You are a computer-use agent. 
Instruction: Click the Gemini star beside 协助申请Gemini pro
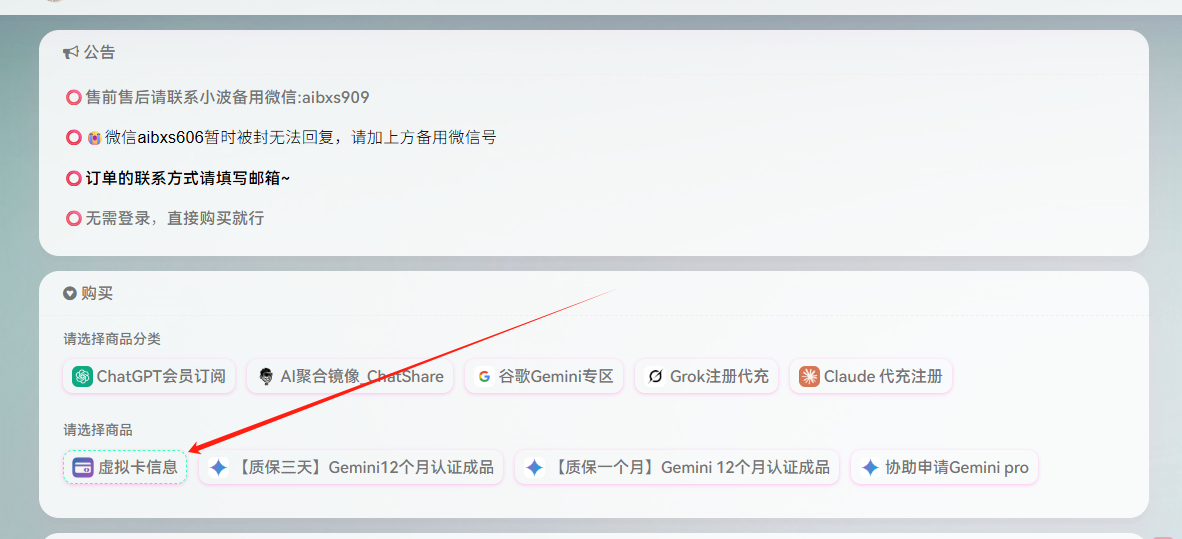click(871, 467)
